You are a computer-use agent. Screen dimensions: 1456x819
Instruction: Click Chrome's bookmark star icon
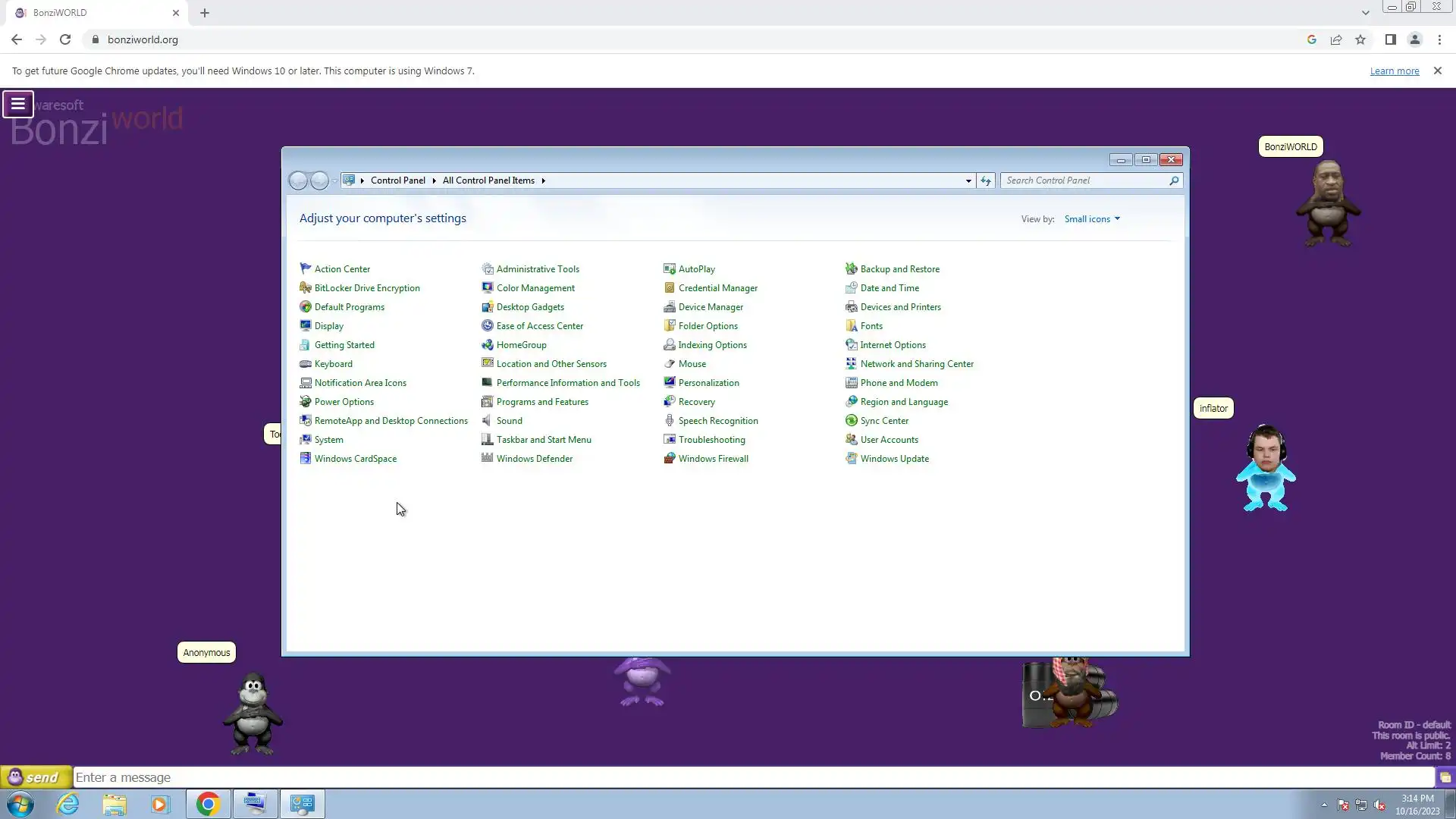coord(1360,39)
